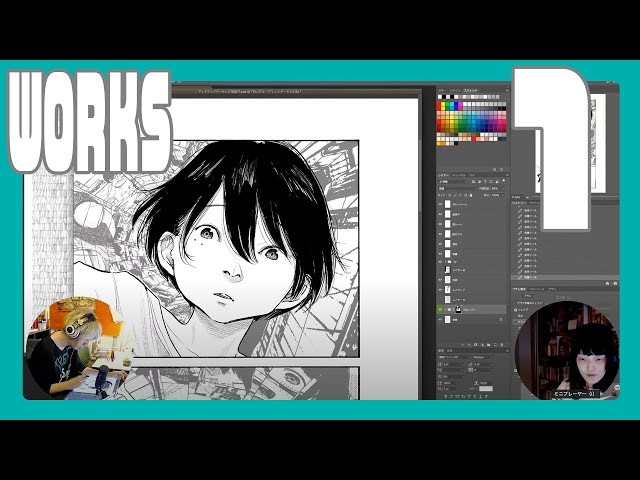The width and height of the screenshot is (640, 480).
Task: Open the layer style fx icon
Action: (469, 345)
